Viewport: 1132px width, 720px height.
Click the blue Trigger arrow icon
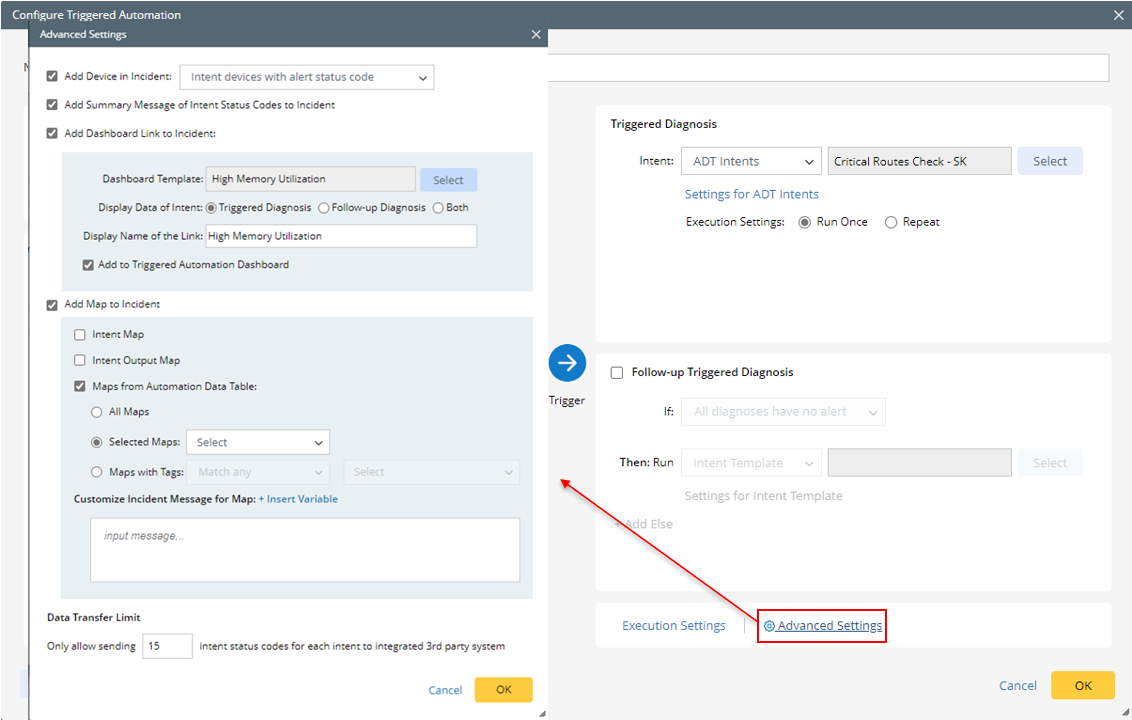(567, 364)
